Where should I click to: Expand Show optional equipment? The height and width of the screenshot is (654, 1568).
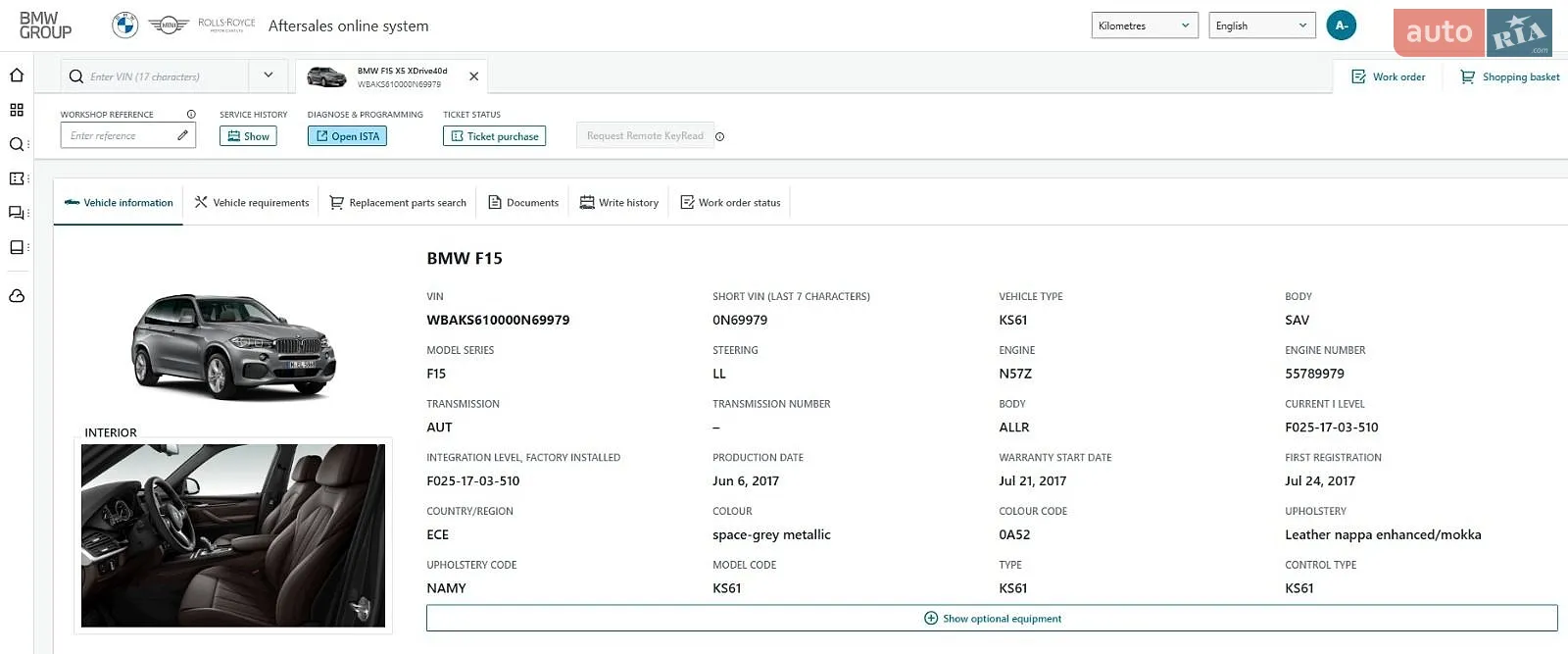click(x=992, y=618)
